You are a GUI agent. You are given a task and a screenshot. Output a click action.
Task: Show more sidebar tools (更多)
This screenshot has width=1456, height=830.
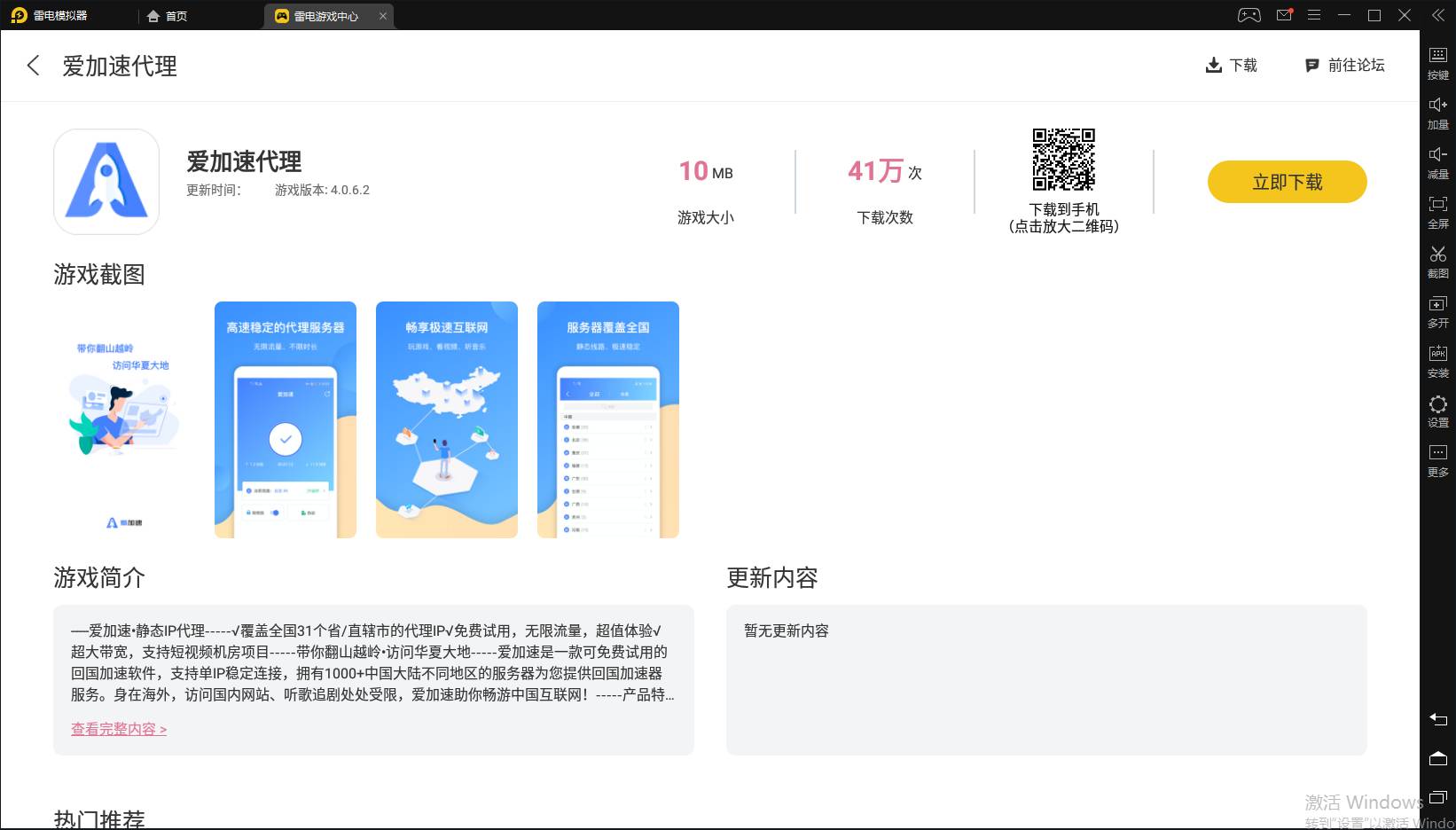click(x=1437, y=459)
